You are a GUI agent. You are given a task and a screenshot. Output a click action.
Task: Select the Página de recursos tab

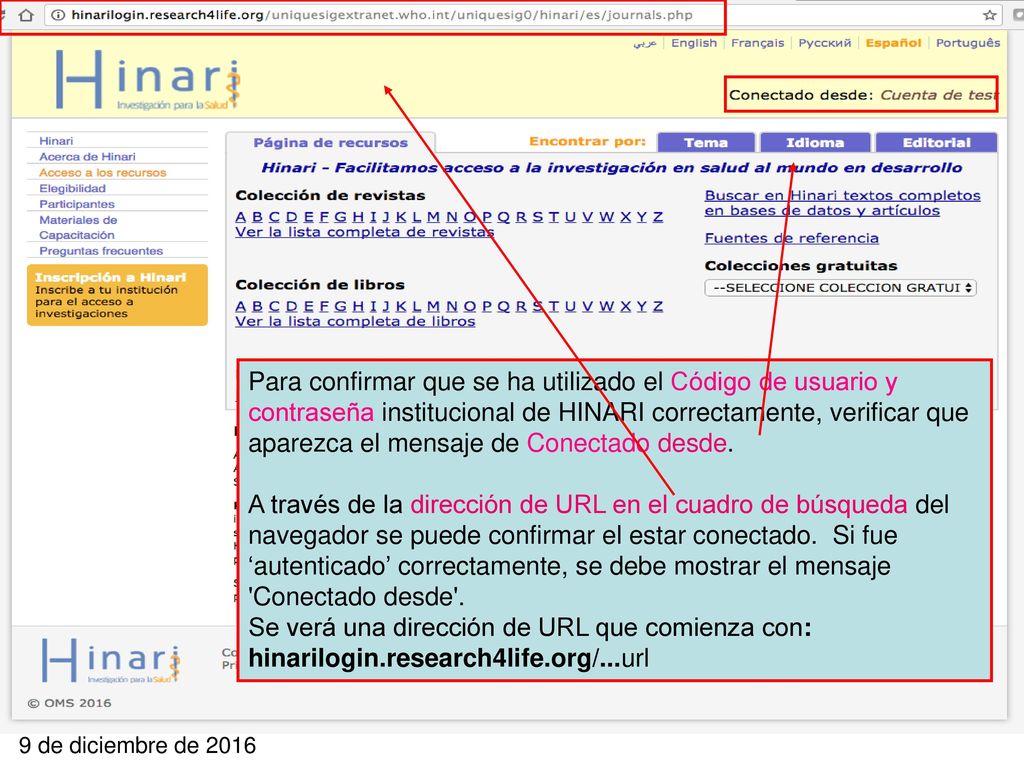coord(330,142)
